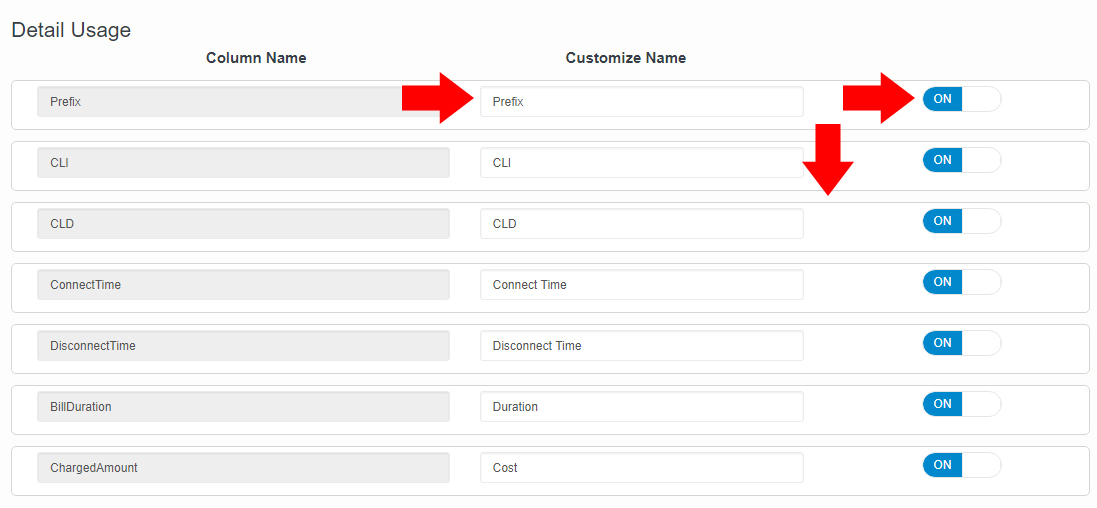Switch off the CLD column toggle

coord(961,221)
